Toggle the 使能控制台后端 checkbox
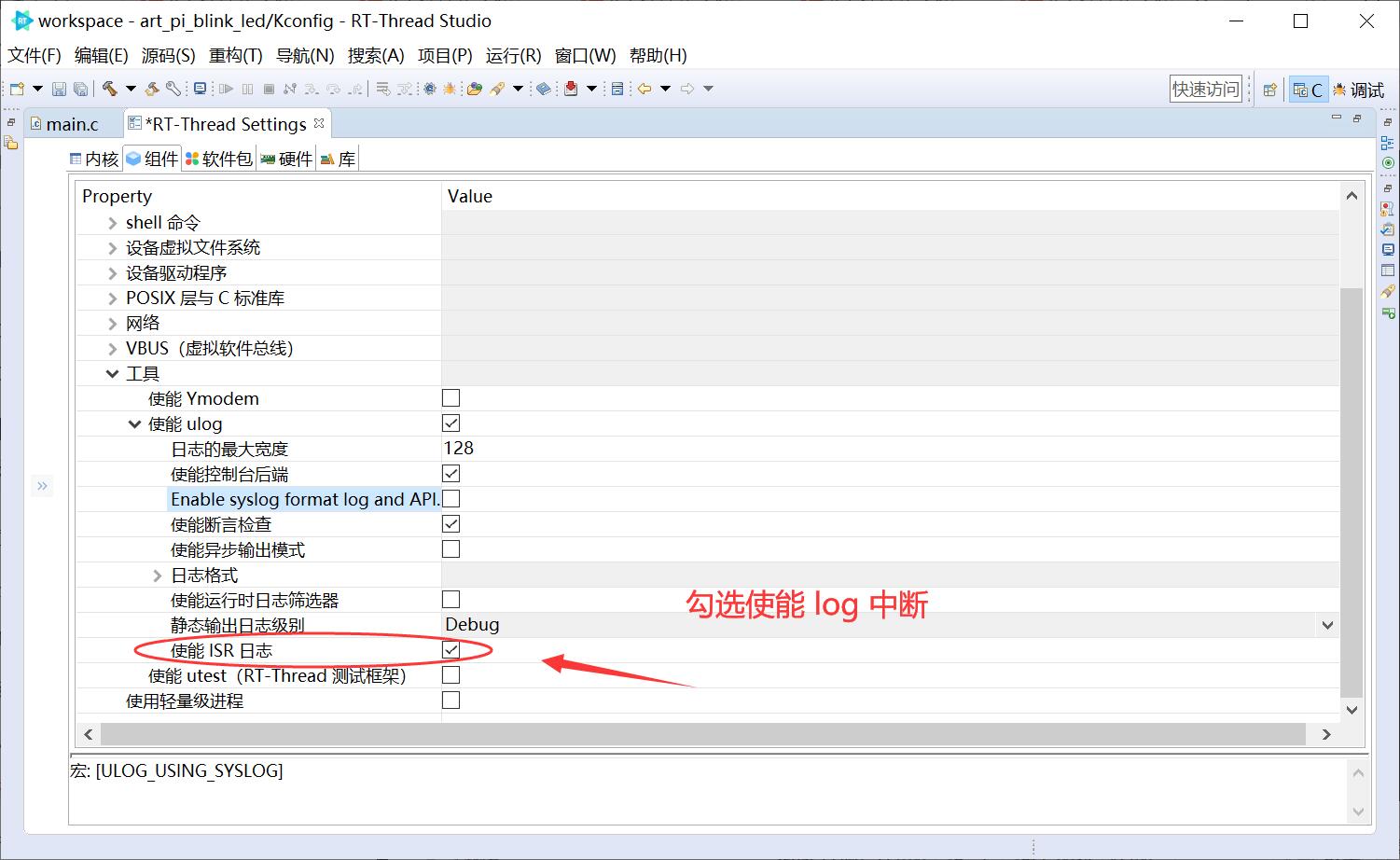Image resolution: width=1400 pixels, height=860 pixels. [451, 474]
